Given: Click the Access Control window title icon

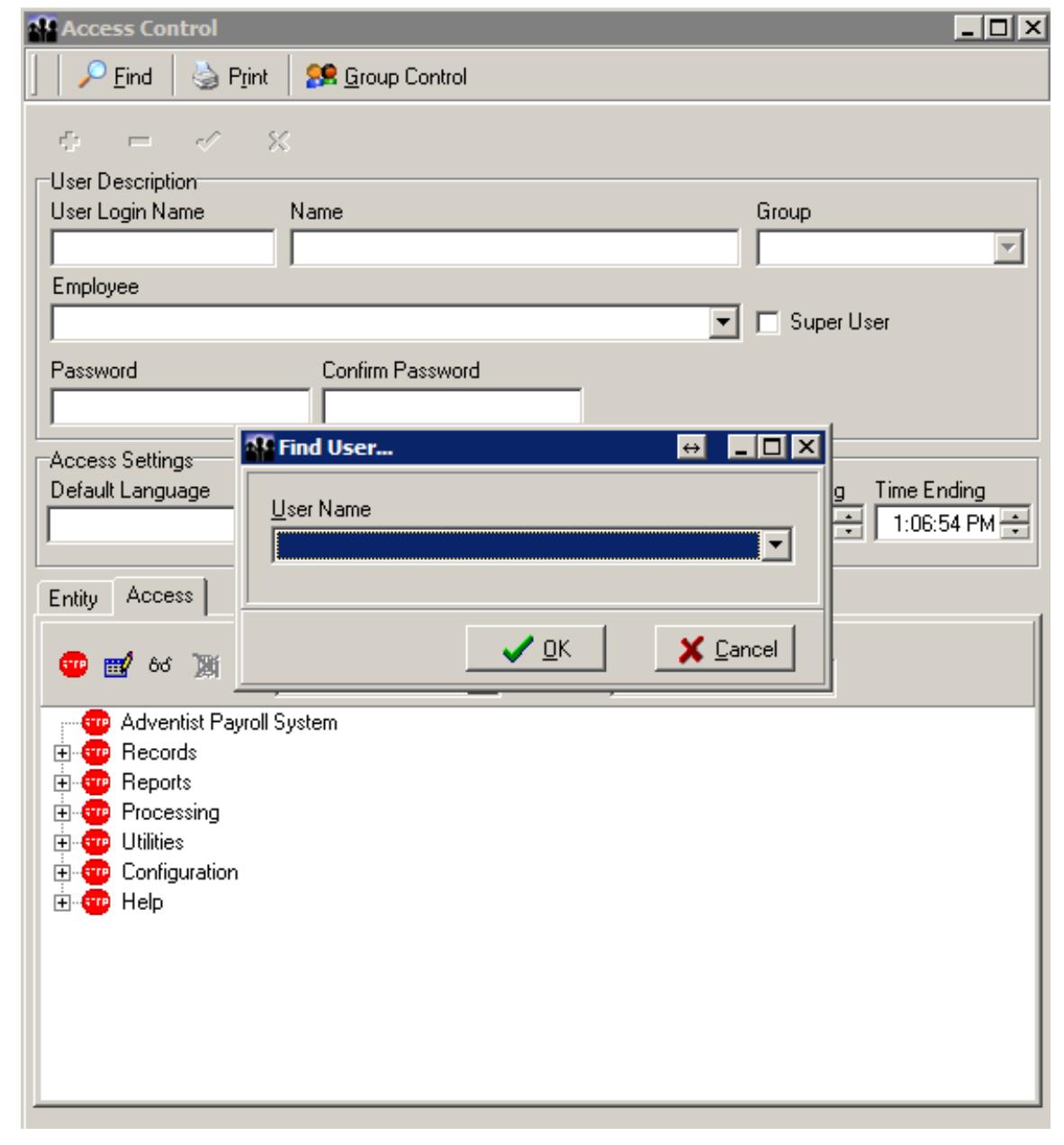Looking at the screenshot, I should (43, 29).
